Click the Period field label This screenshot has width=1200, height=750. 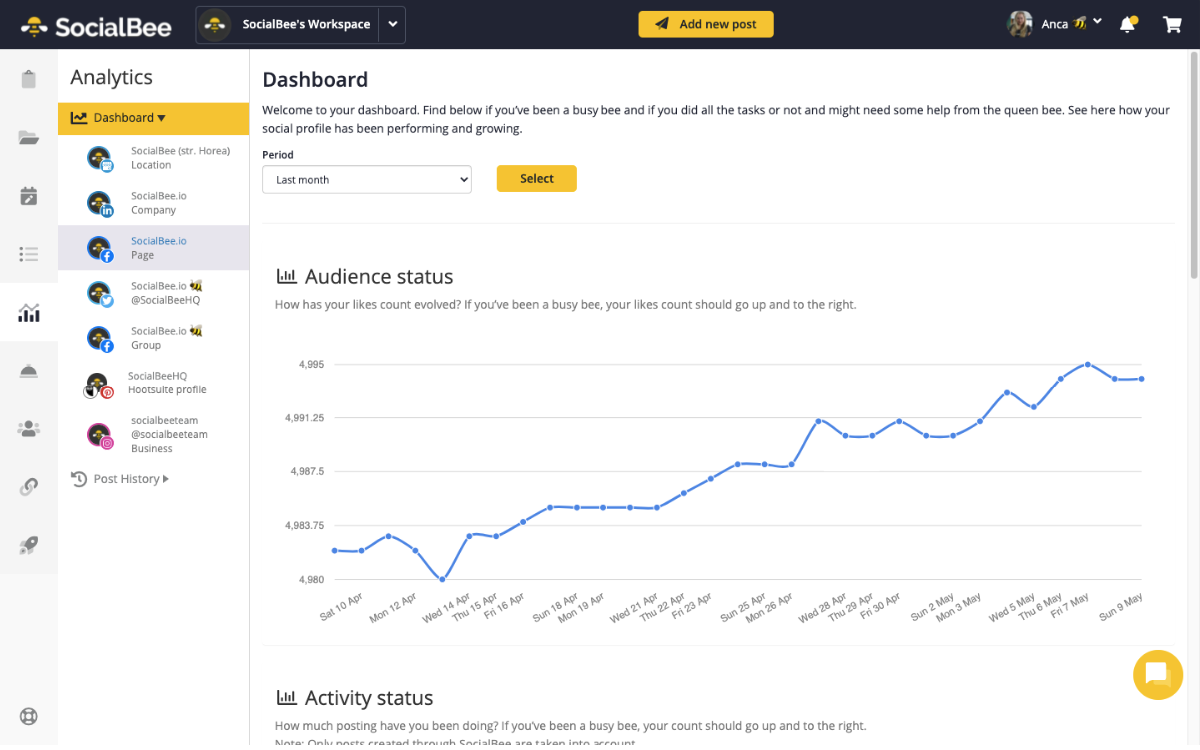(x=278, y=155)
